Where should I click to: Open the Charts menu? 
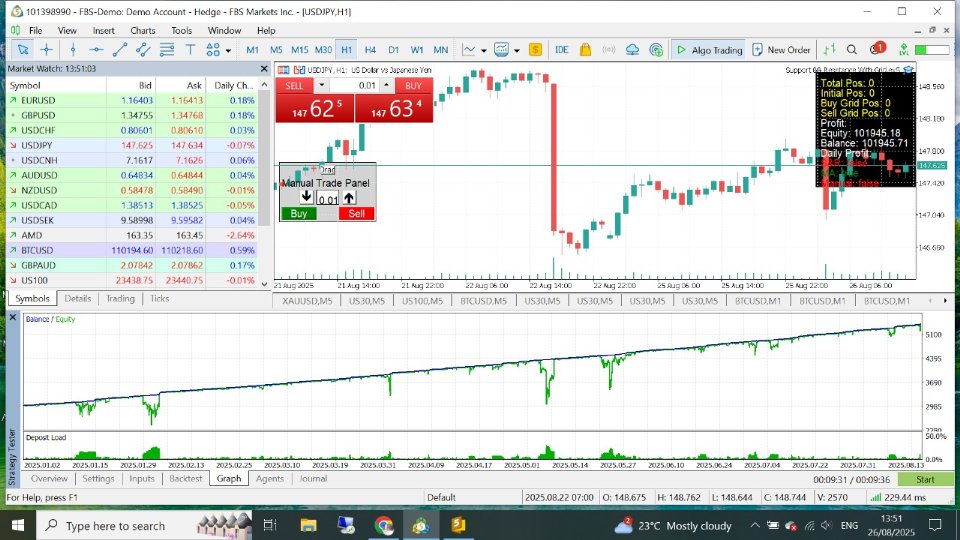pyautogui.click(x=143, y=31)
